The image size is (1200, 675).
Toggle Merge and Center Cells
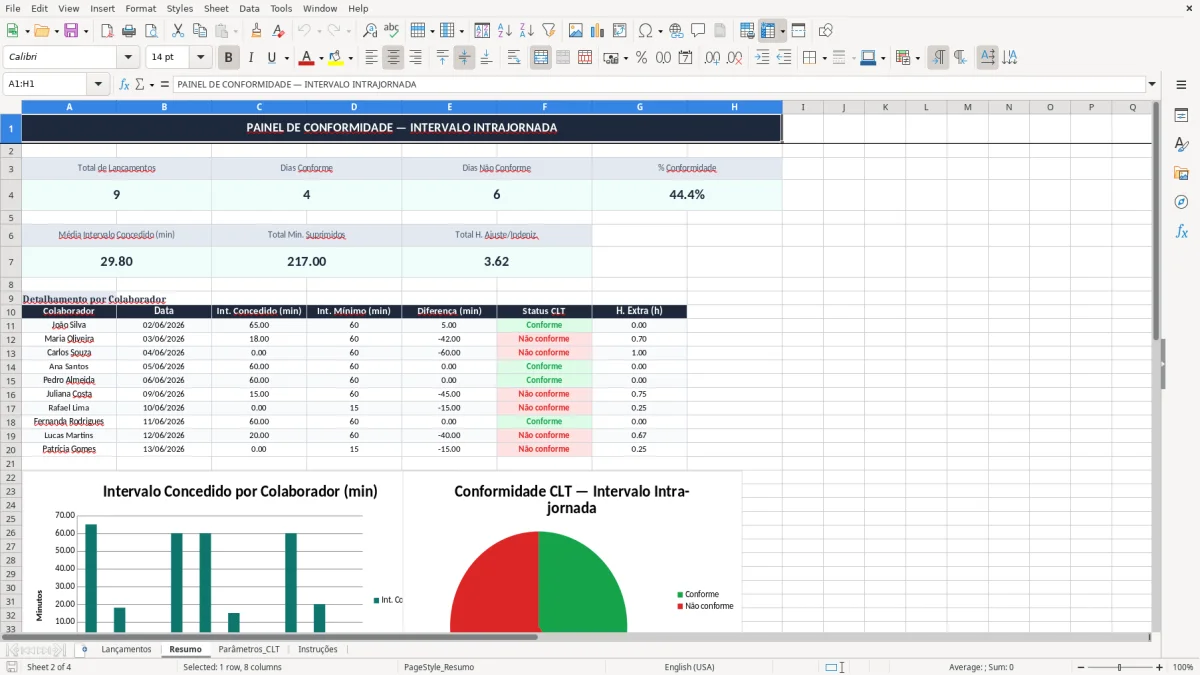coord(541,58)
